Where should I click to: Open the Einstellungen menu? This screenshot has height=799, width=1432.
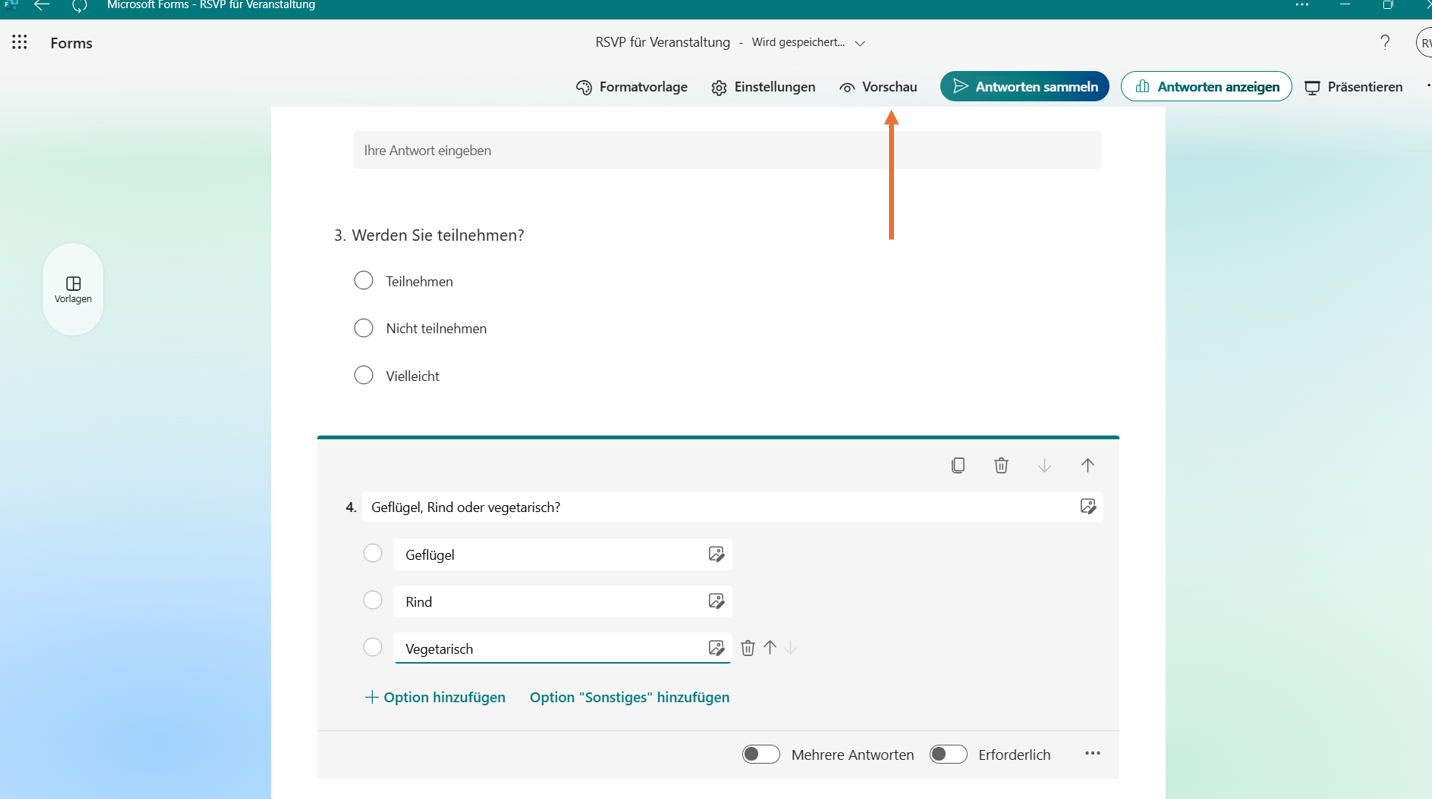763,87
